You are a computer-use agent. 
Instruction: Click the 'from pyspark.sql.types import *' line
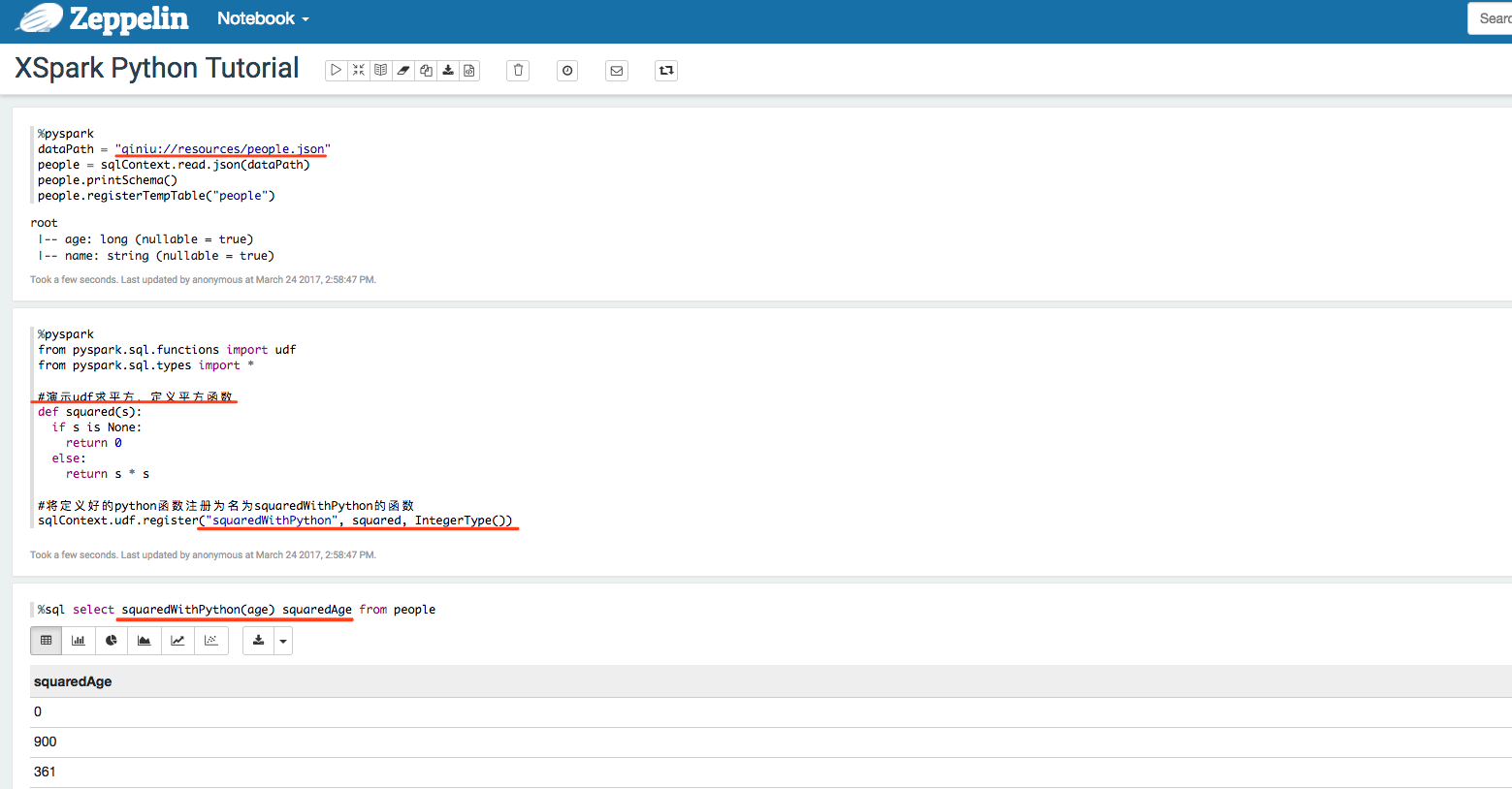146,365
